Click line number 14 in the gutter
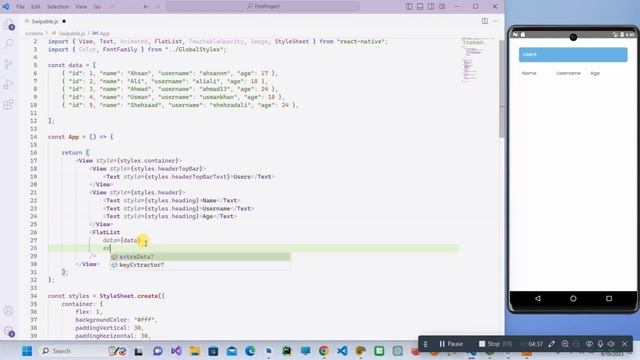Image resolution: width=640 pixels, height=360 pixels. click(x=33, y=137)
